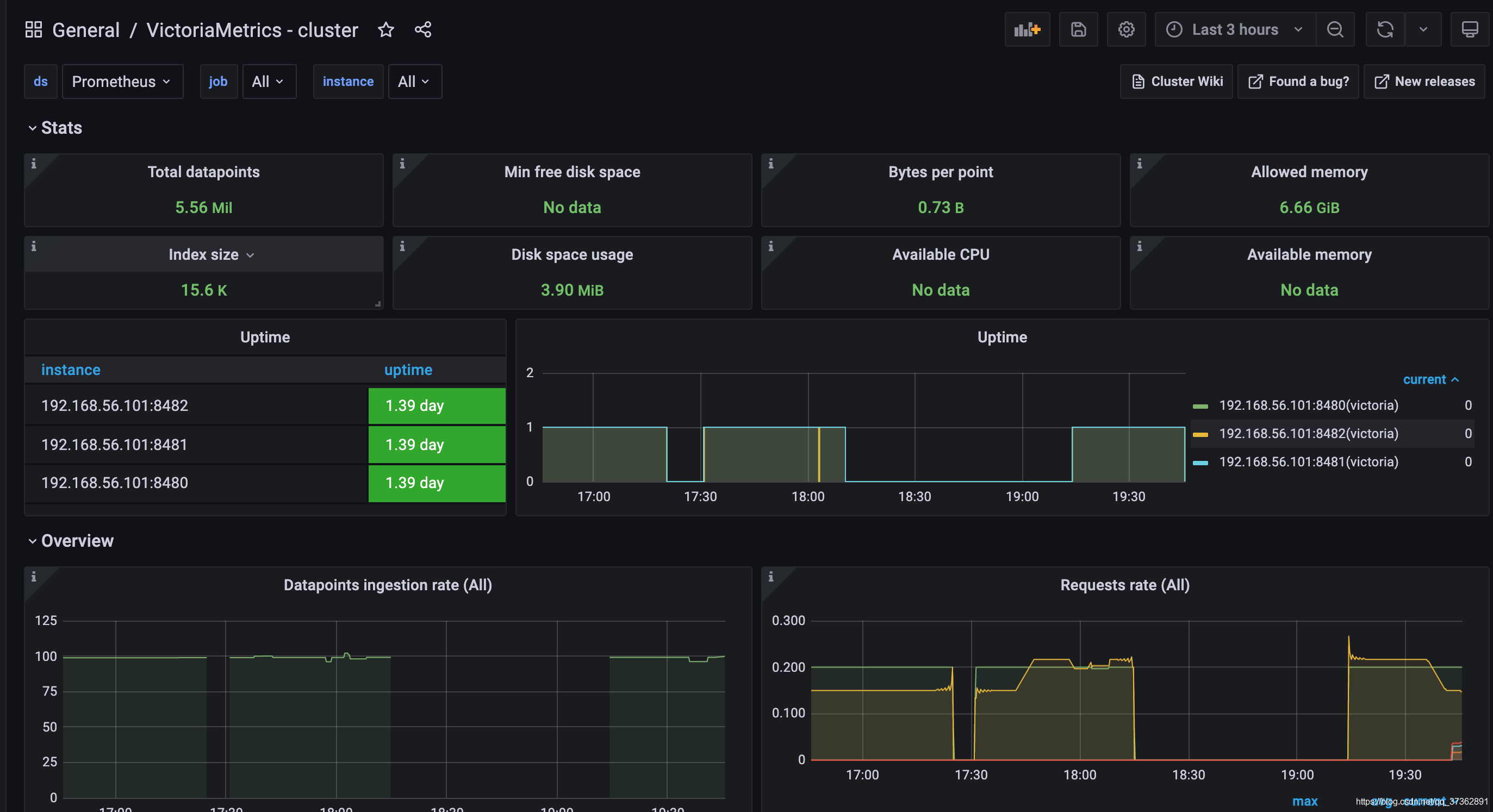Open Min free disk space title menu
The width and height of the screenshot is (1493, 812).
(572, 172)
